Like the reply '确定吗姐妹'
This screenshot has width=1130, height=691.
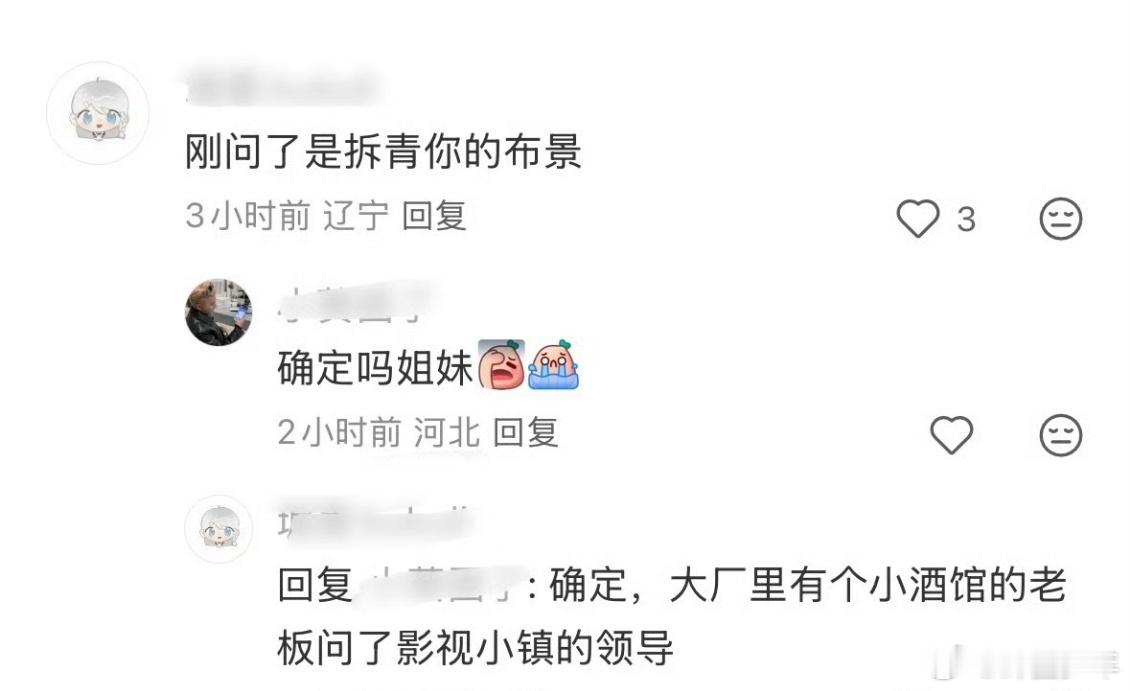tap(951, 434)
